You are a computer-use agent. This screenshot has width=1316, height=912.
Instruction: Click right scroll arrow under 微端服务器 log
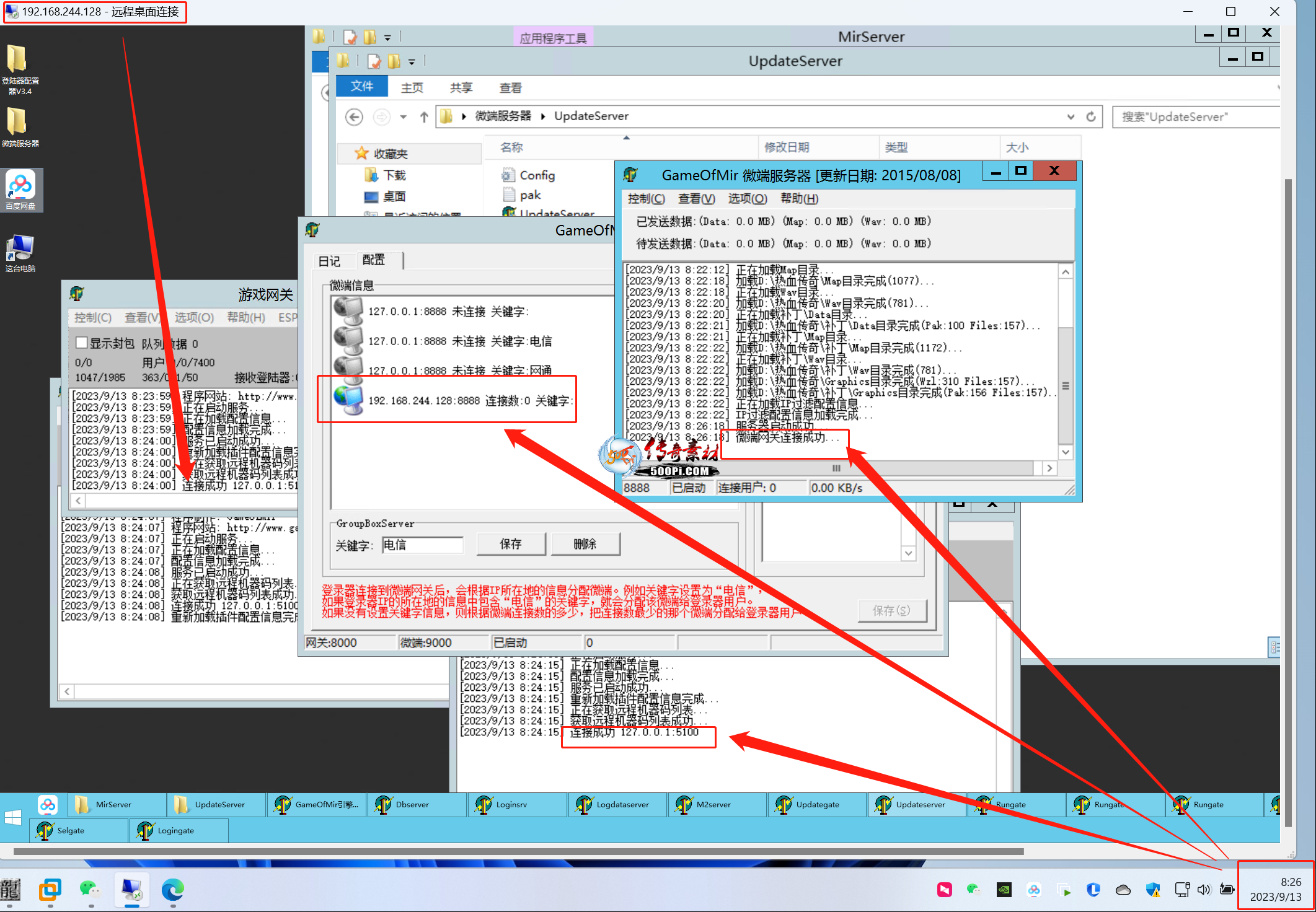point(1049,468)
